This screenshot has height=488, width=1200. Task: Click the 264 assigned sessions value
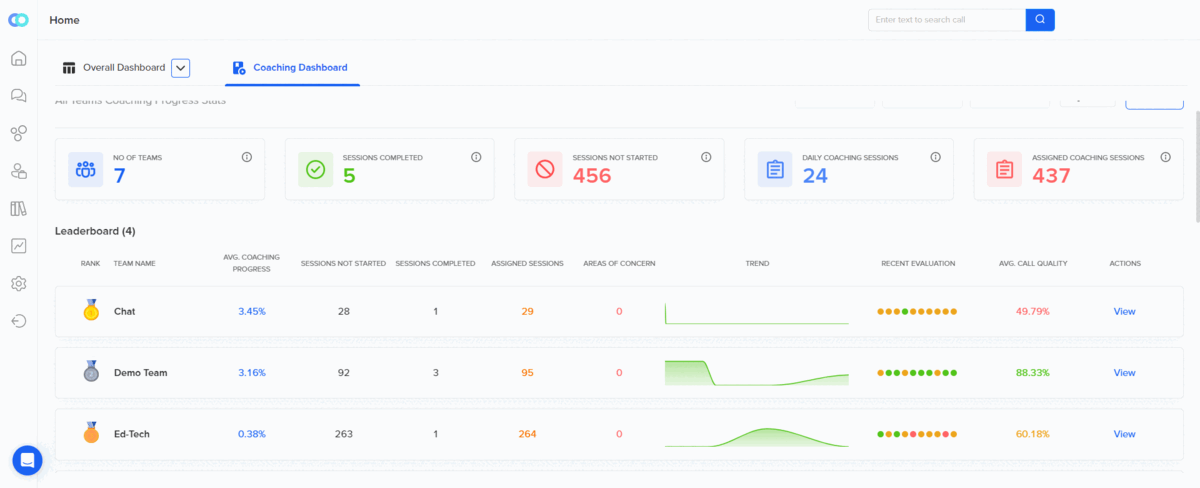527,434
